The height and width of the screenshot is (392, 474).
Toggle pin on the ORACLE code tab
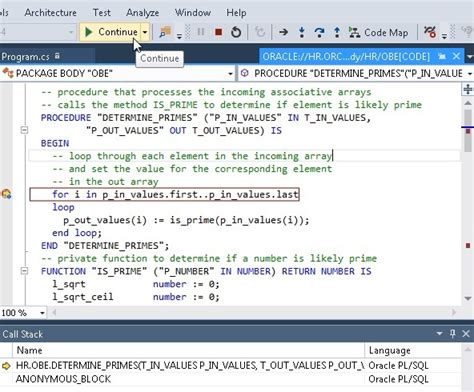pyautogui.click(x=442, y=56)
